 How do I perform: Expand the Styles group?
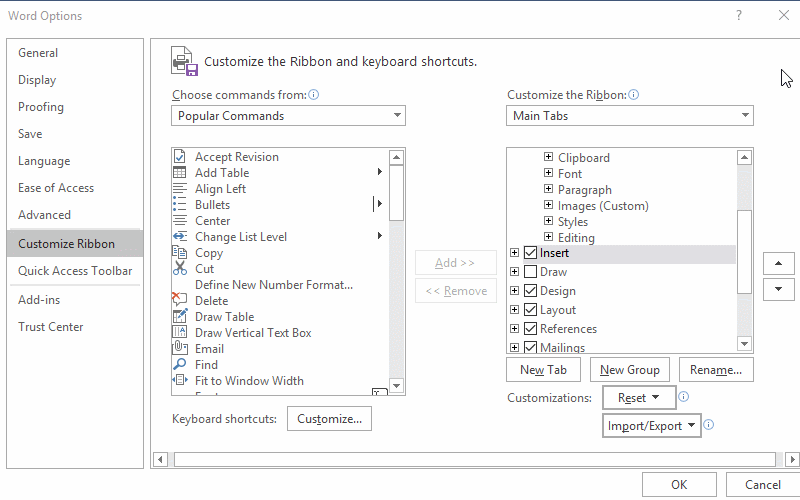click(x=548, y=220)
